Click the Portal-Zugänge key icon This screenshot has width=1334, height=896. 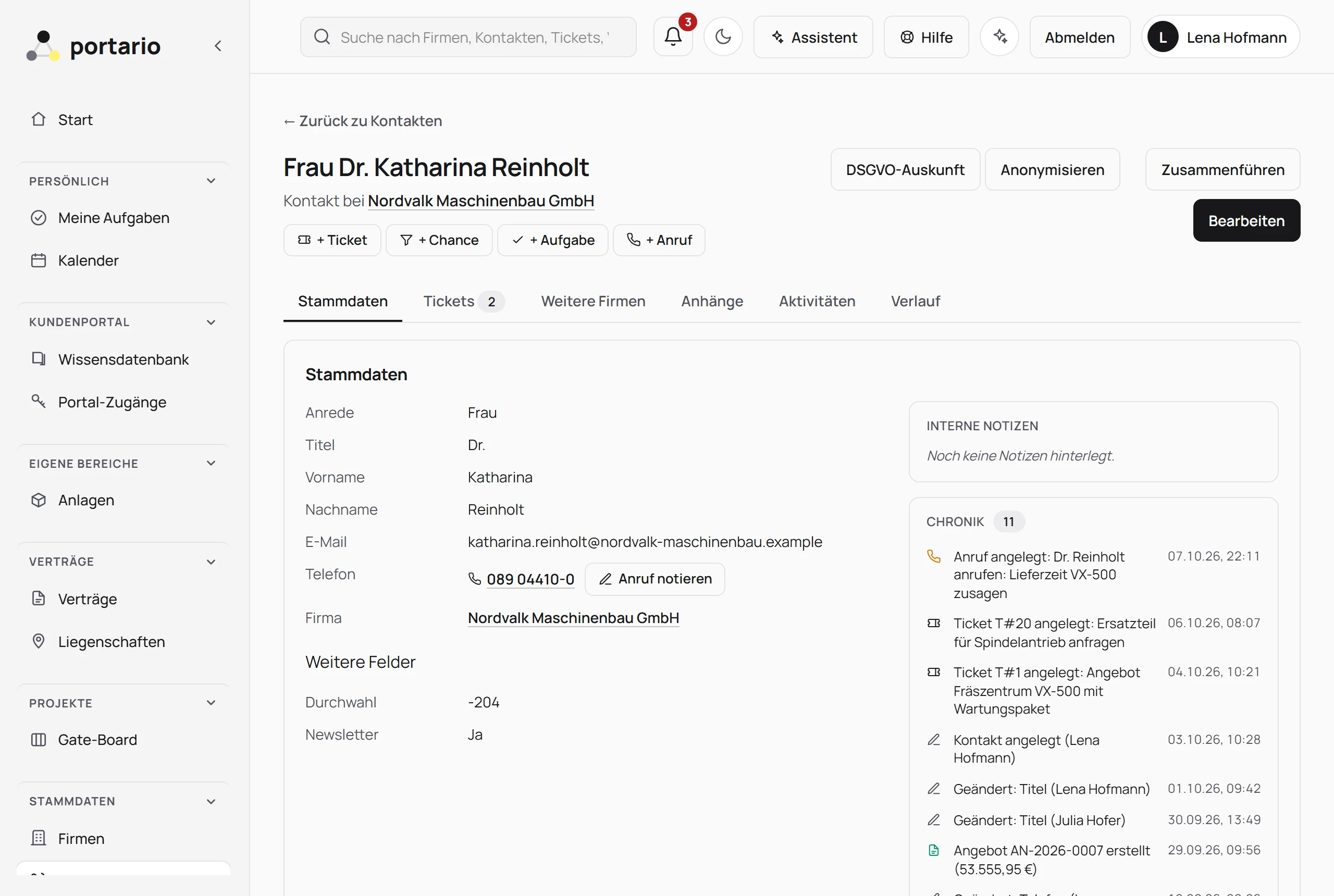point(38,402)
